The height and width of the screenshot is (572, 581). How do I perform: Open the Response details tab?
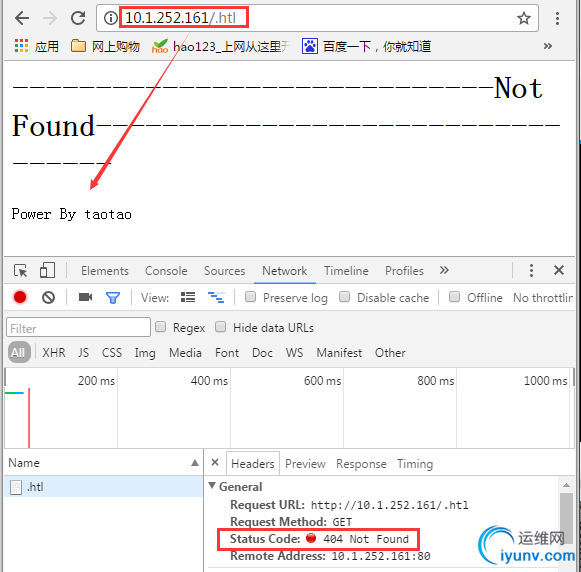[361, 464]
